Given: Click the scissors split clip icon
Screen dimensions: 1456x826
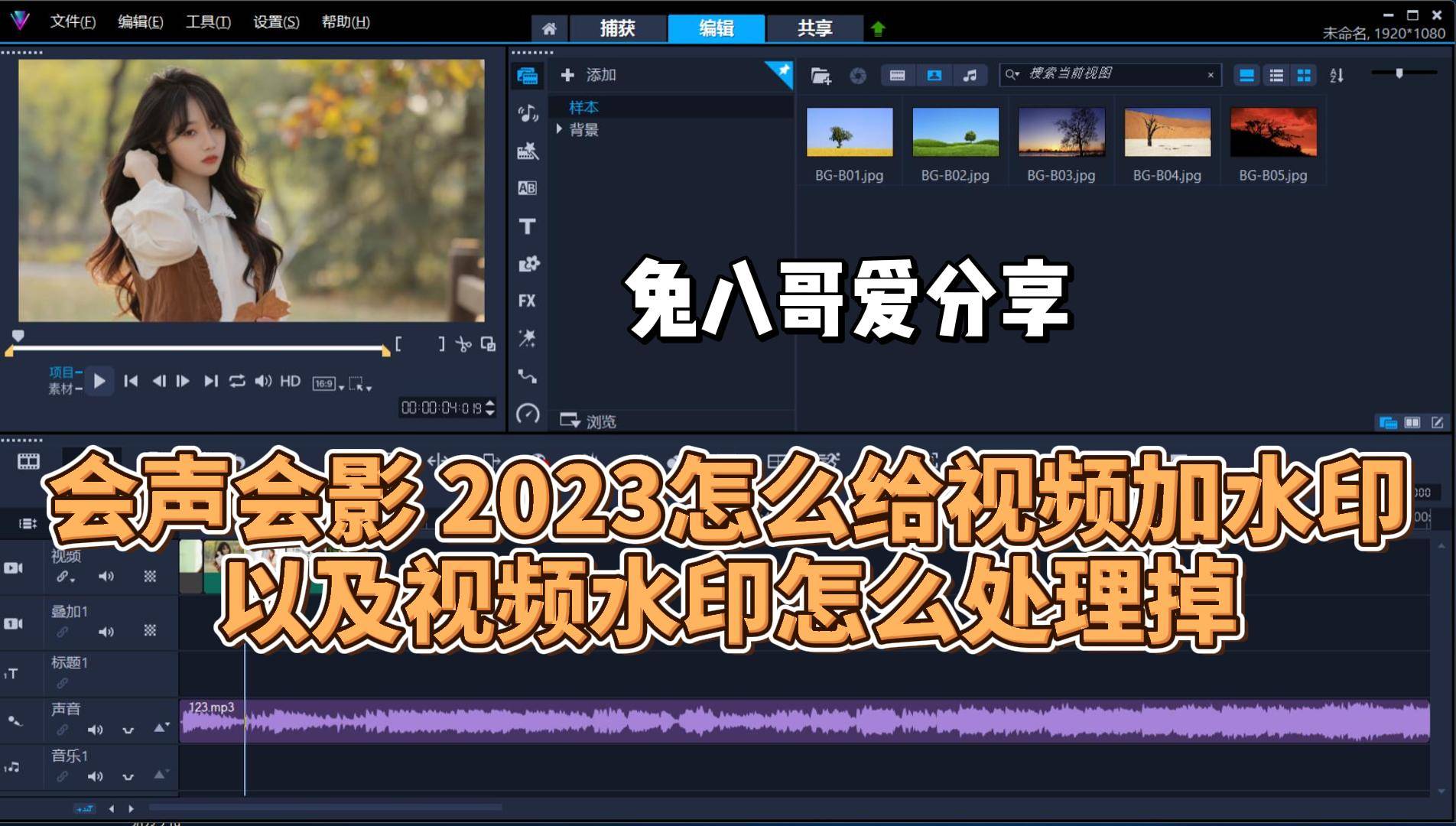Looking at the screenshot, I should 463,344.
